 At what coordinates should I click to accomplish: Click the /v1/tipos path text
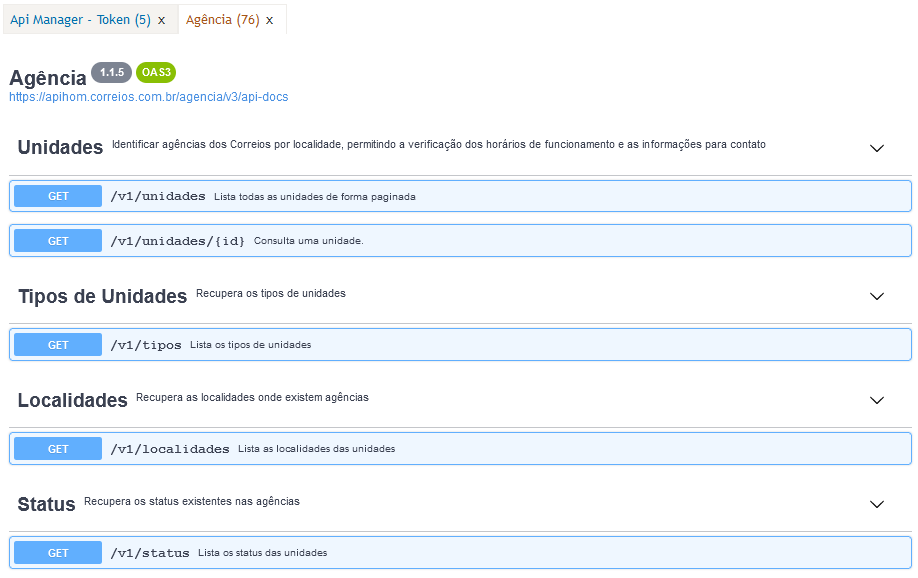tap(146, 345)
